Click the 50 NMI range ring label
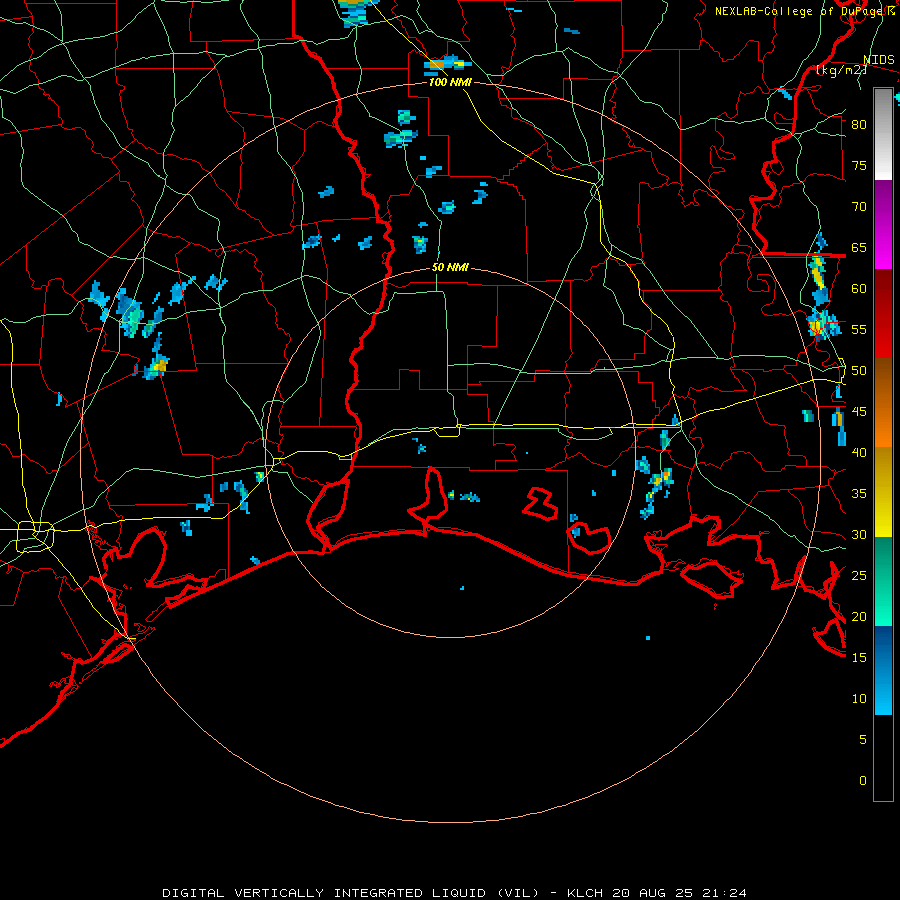This screenshot has width=900, height=900. pyautogui.click(x=450, y=267)
